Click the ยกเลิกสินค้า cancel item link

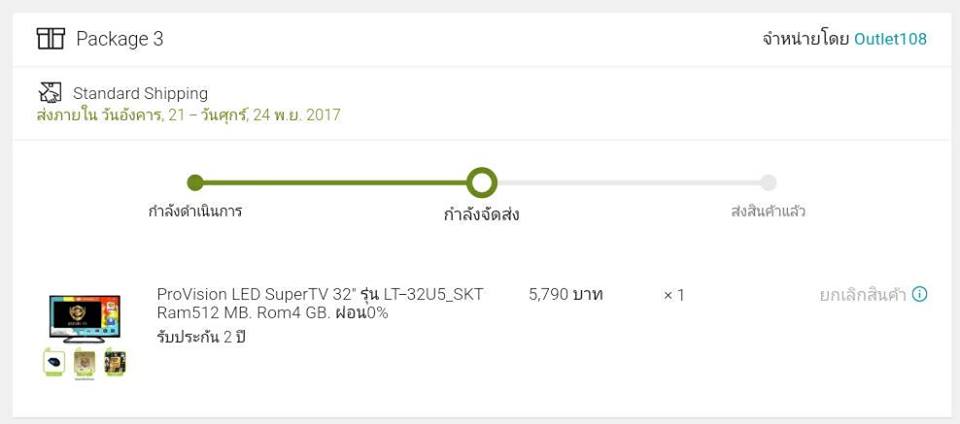click(862, 295)
